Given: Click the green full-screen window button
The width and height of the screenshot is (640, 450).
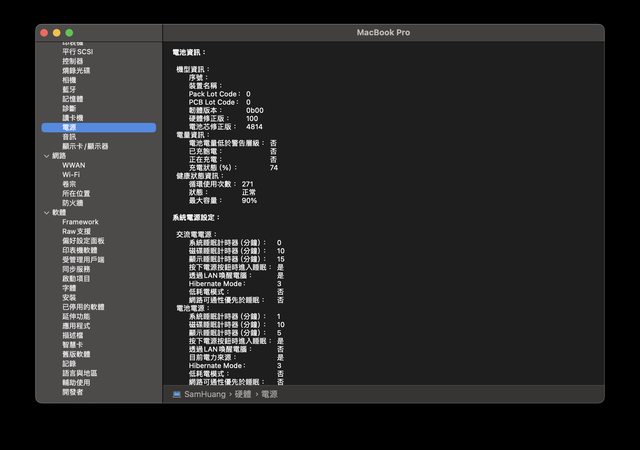Looking at the screenshot, I should (69, 33).
